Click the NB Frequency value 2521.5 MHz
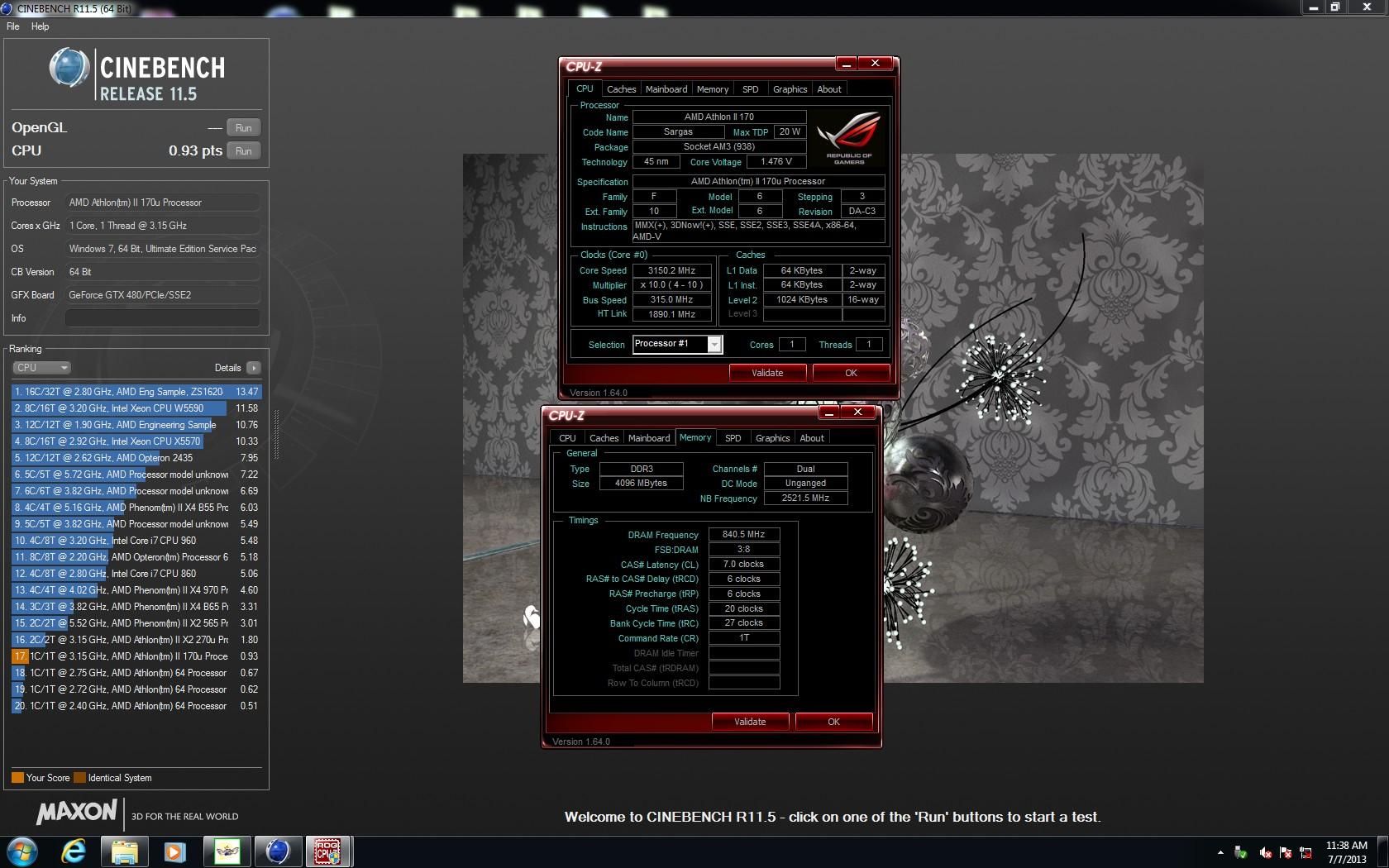 805,498
